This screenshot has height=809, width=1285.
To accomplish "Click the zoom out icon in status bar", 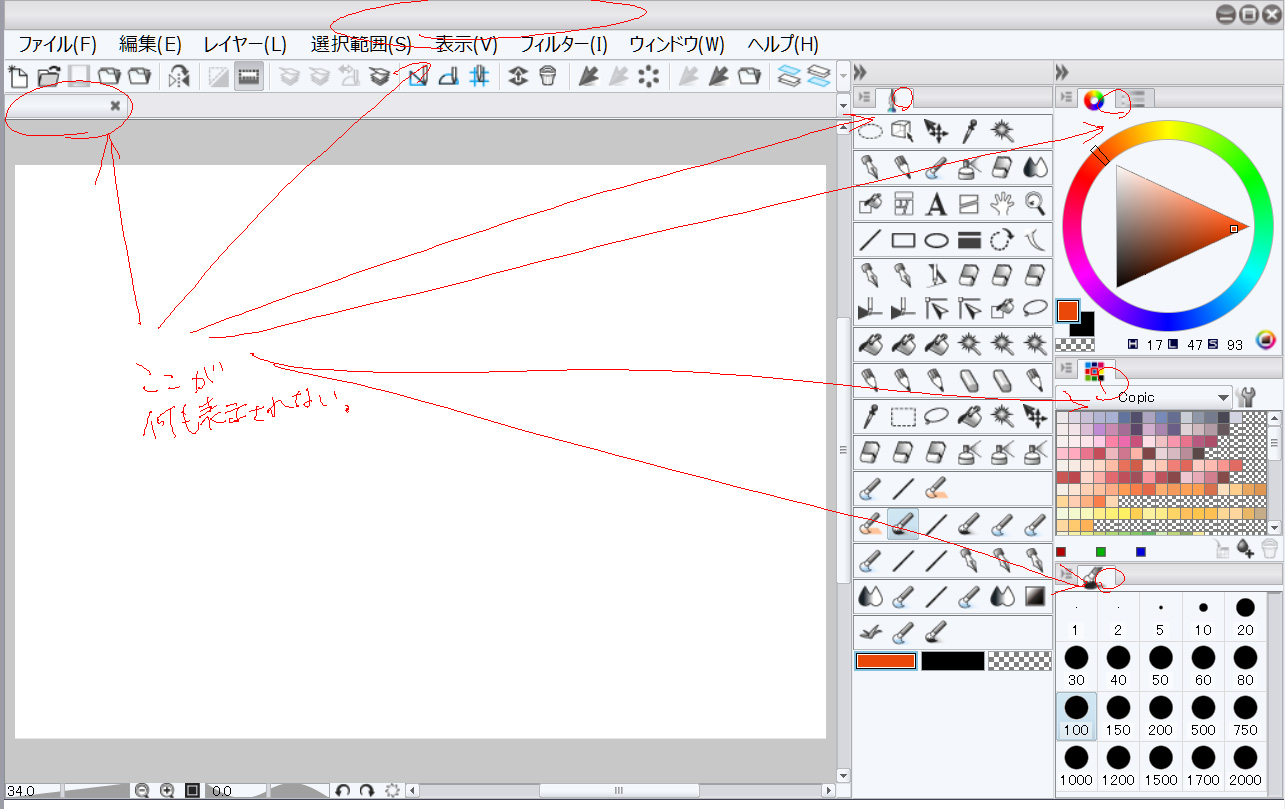I will tap(142, 790).
